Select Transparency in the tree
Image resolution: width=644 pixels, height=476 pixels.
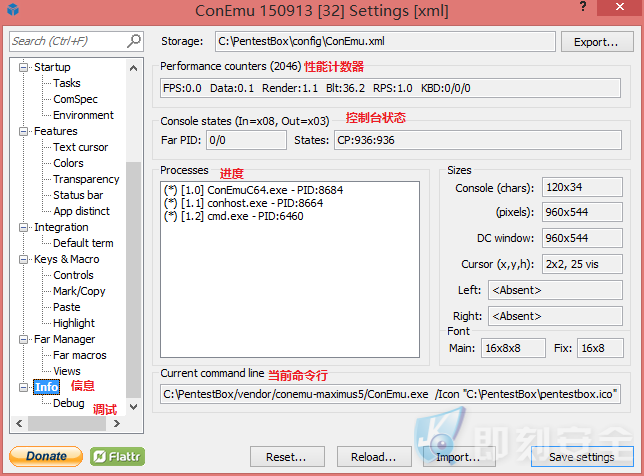86,179
